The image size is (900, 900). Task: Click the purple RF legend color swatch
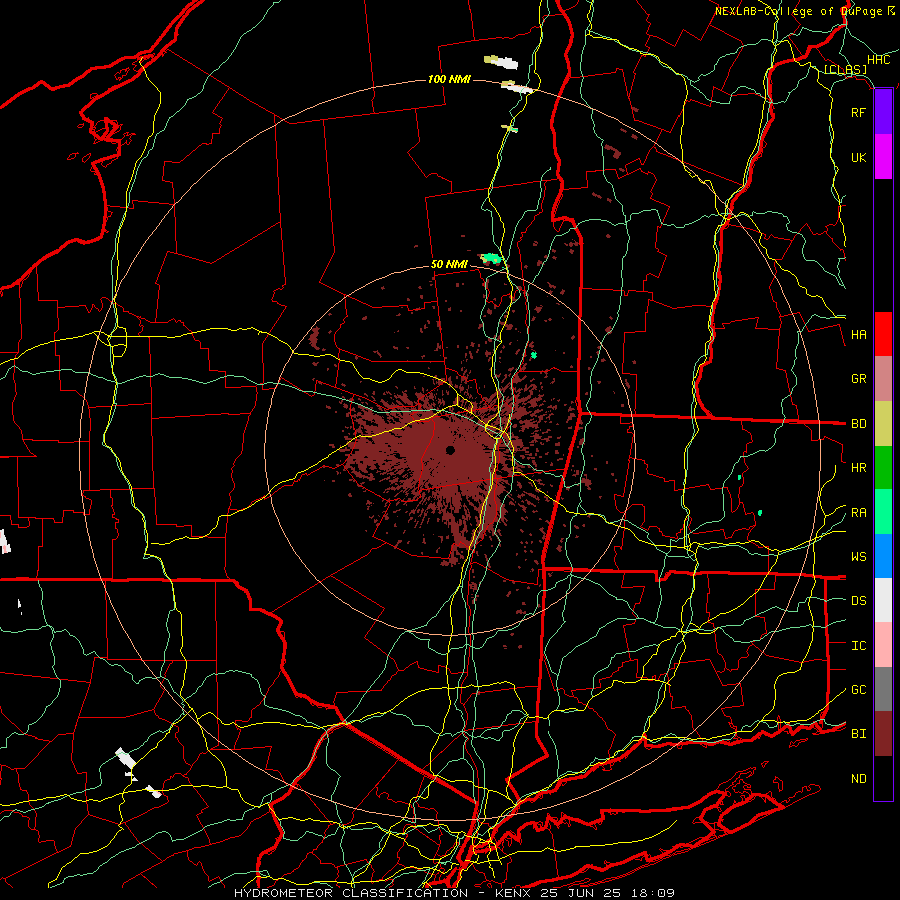(883, 112)
